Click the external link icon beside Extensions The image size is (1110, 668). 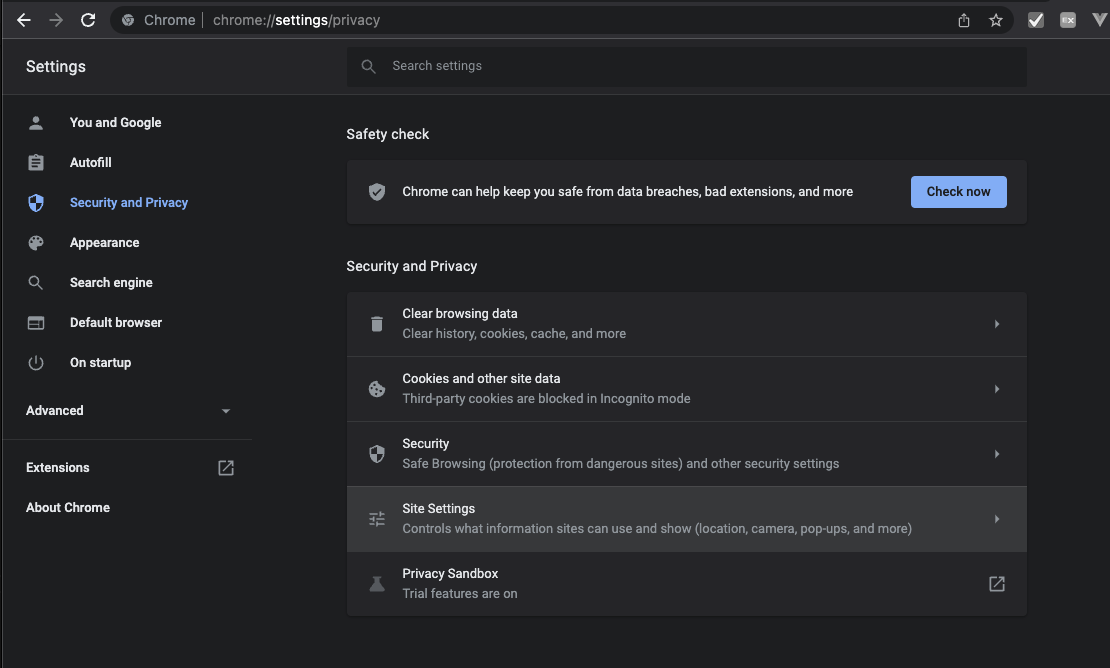tap(226, 468)
